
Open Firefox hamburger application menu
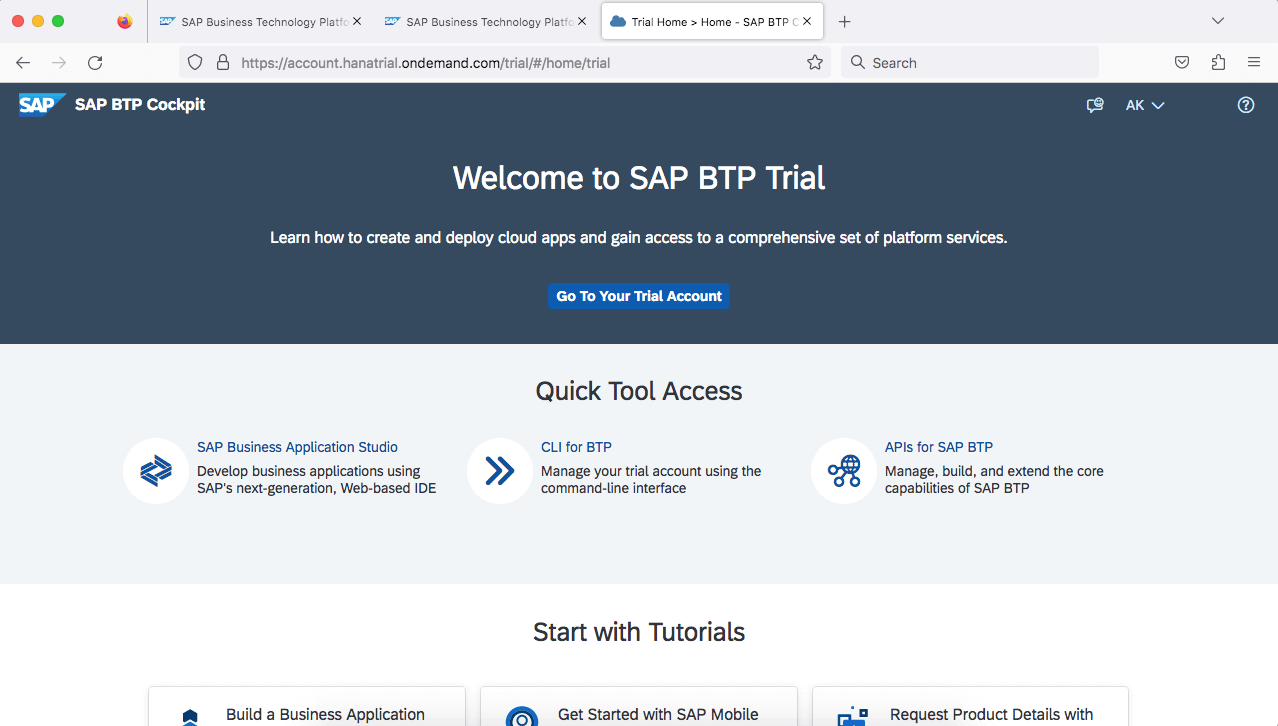point(1253,63)
